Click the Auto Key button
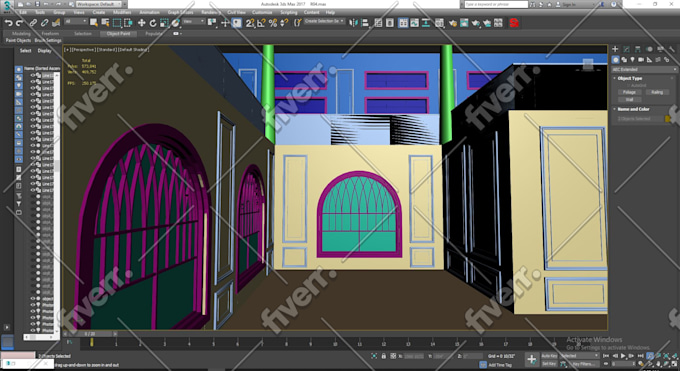680x371 pixels. click(549, 356)
